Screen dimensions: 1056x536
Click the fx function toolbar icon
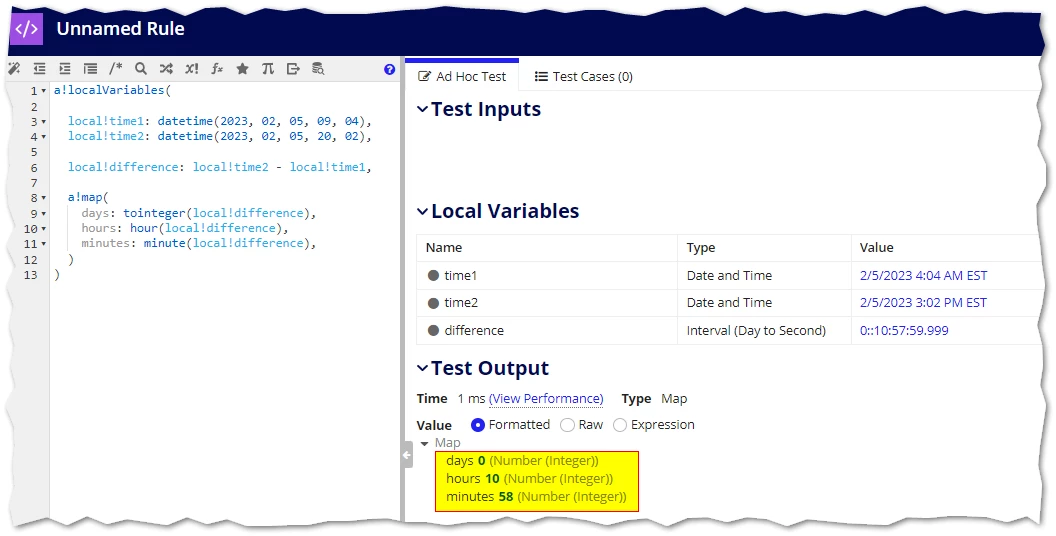217,69
